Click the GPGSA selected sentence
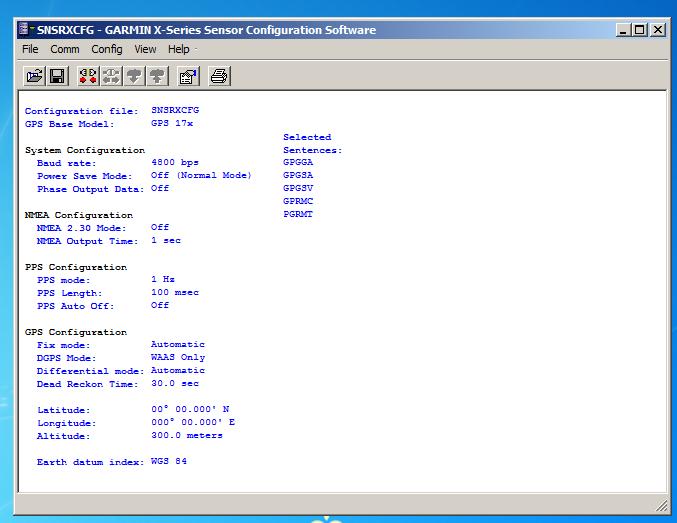Image resolution: width=677 pixels, height=523 pixels. click(298, 175)
